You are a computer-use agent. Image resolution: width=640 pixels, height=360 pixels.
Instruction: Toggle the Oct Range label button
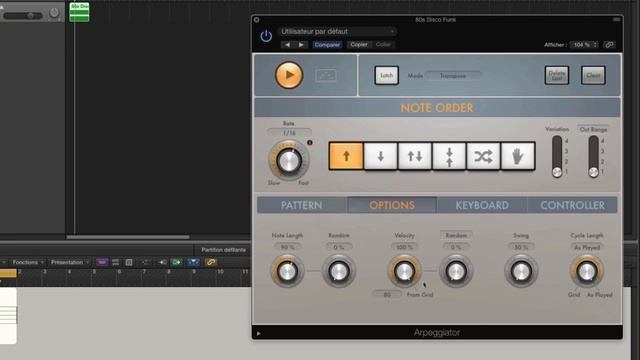[x=593, y=129]
